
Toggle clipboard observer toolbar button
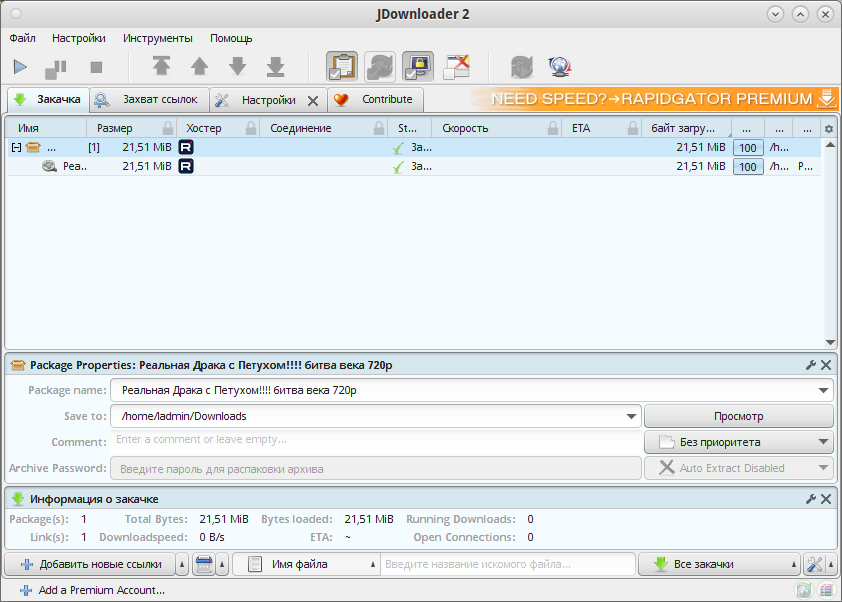click(x=342, y=67)
